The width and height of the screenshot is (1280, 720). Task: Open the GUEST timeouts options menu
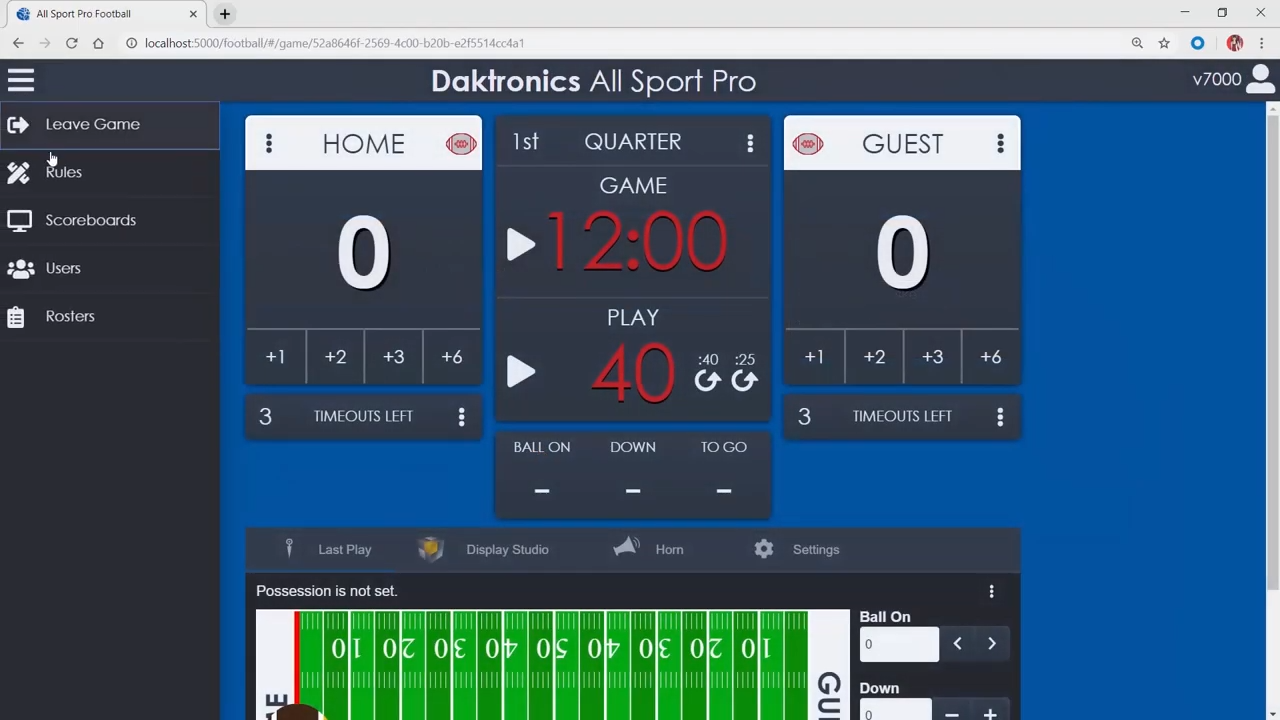click(x=1000, y=416)
